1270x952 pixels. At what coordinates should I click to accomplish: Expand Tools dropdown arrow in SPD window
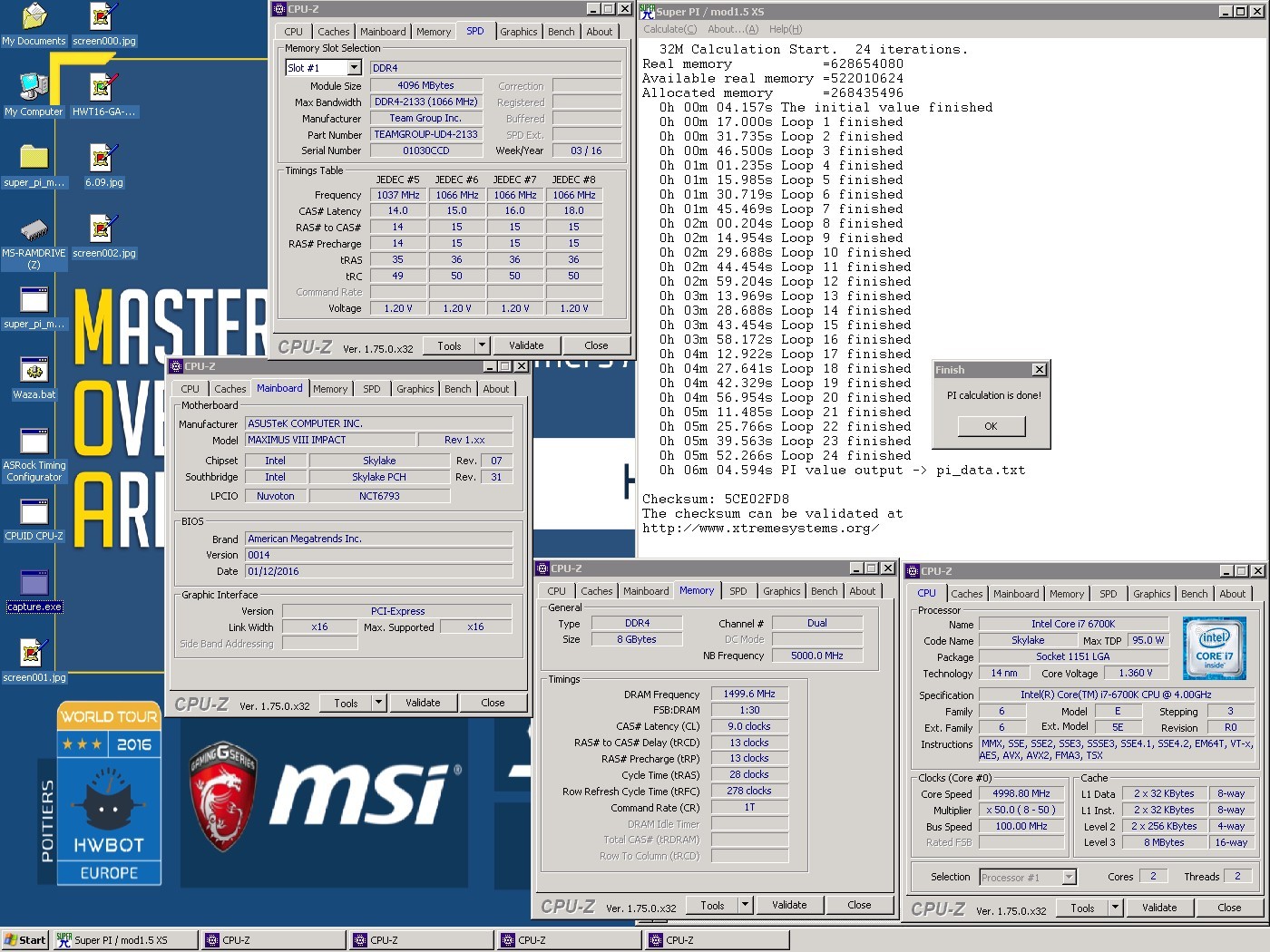point(483,345)
